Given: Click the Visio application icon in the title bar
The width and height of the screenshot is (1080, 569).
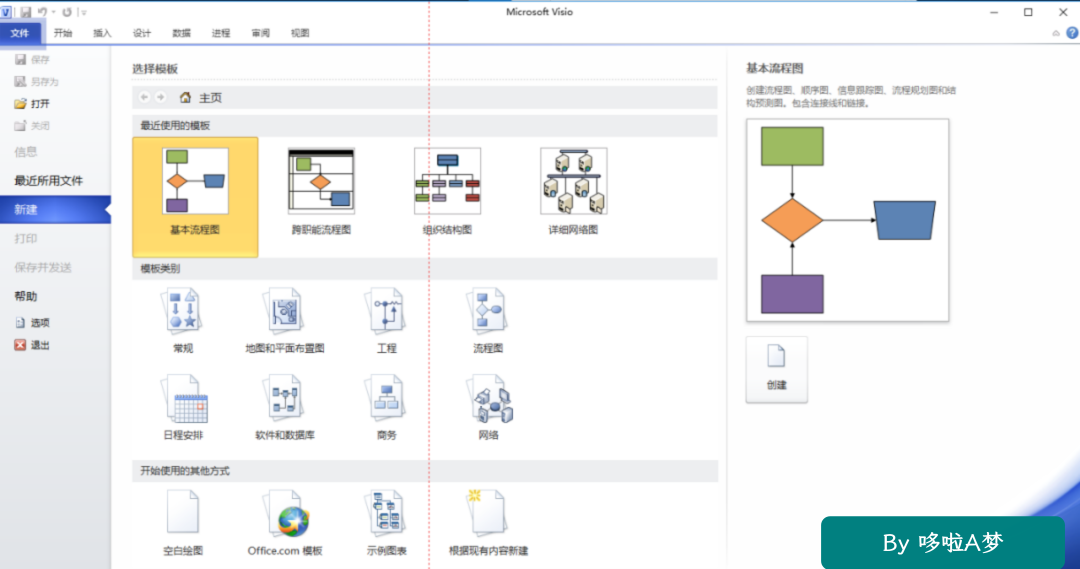Looking at the screenshot, I should pos(6,12).
